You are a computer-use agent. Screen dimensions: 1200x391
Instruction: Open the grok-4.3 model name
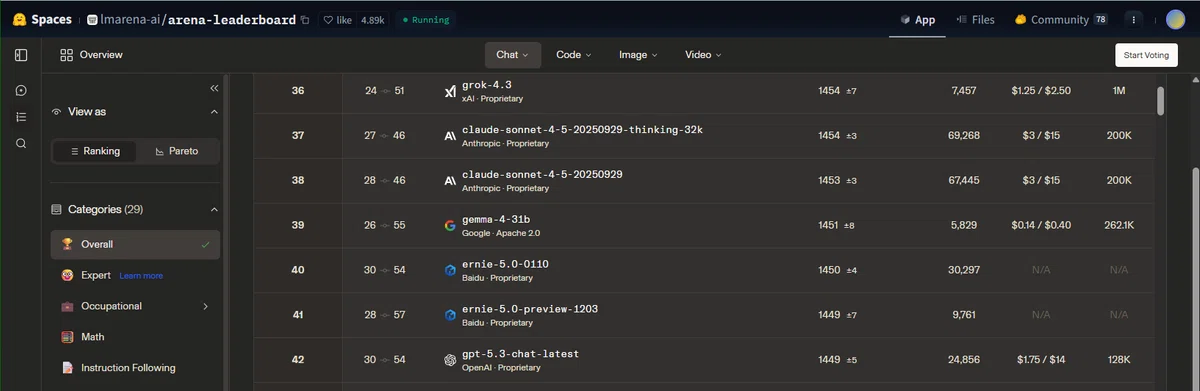pyautogui.click(x=487, y=85)
